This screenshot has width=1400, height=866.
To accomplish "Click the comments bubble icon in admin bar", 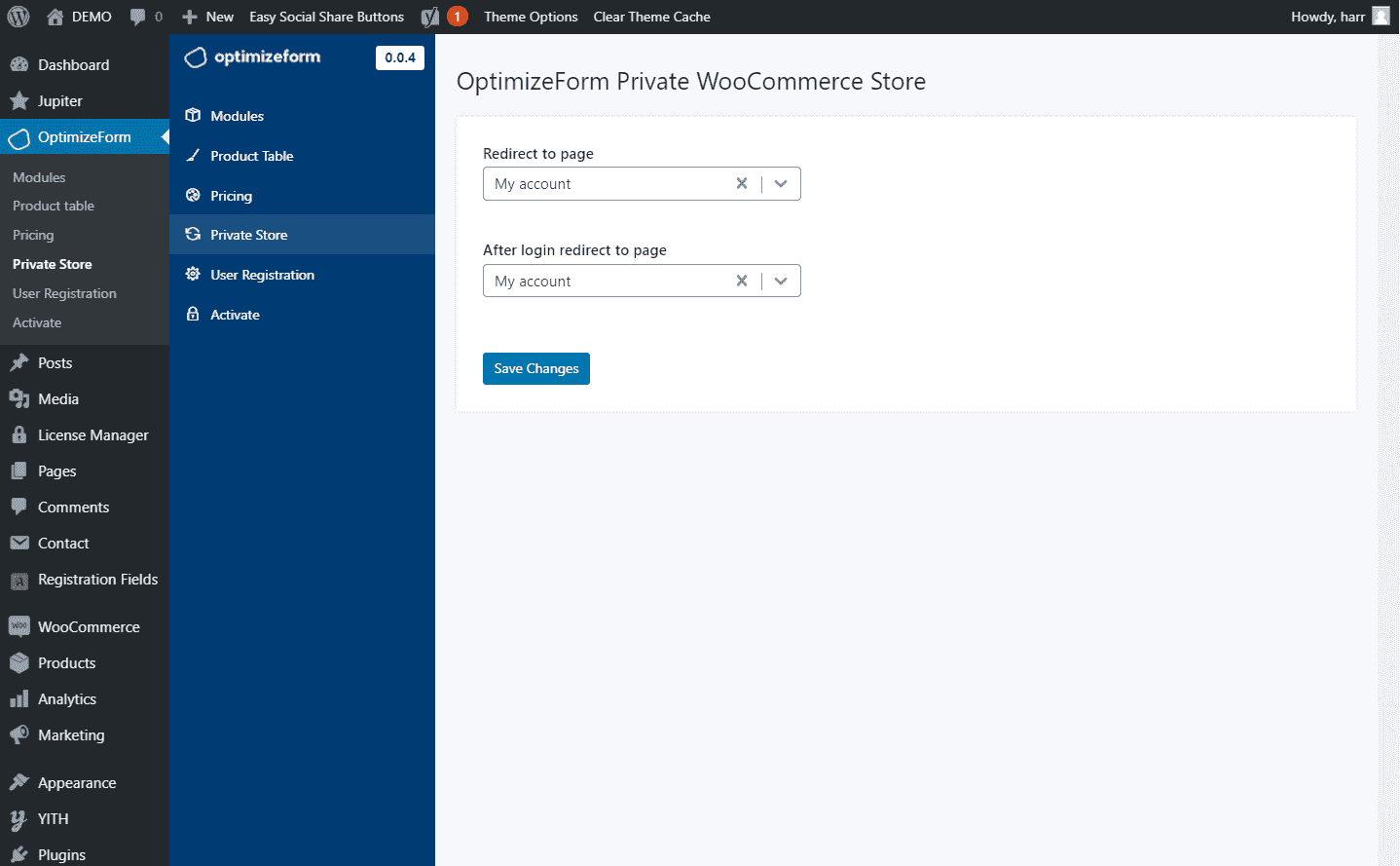I will pyautogui.click(x=137, y=17).
